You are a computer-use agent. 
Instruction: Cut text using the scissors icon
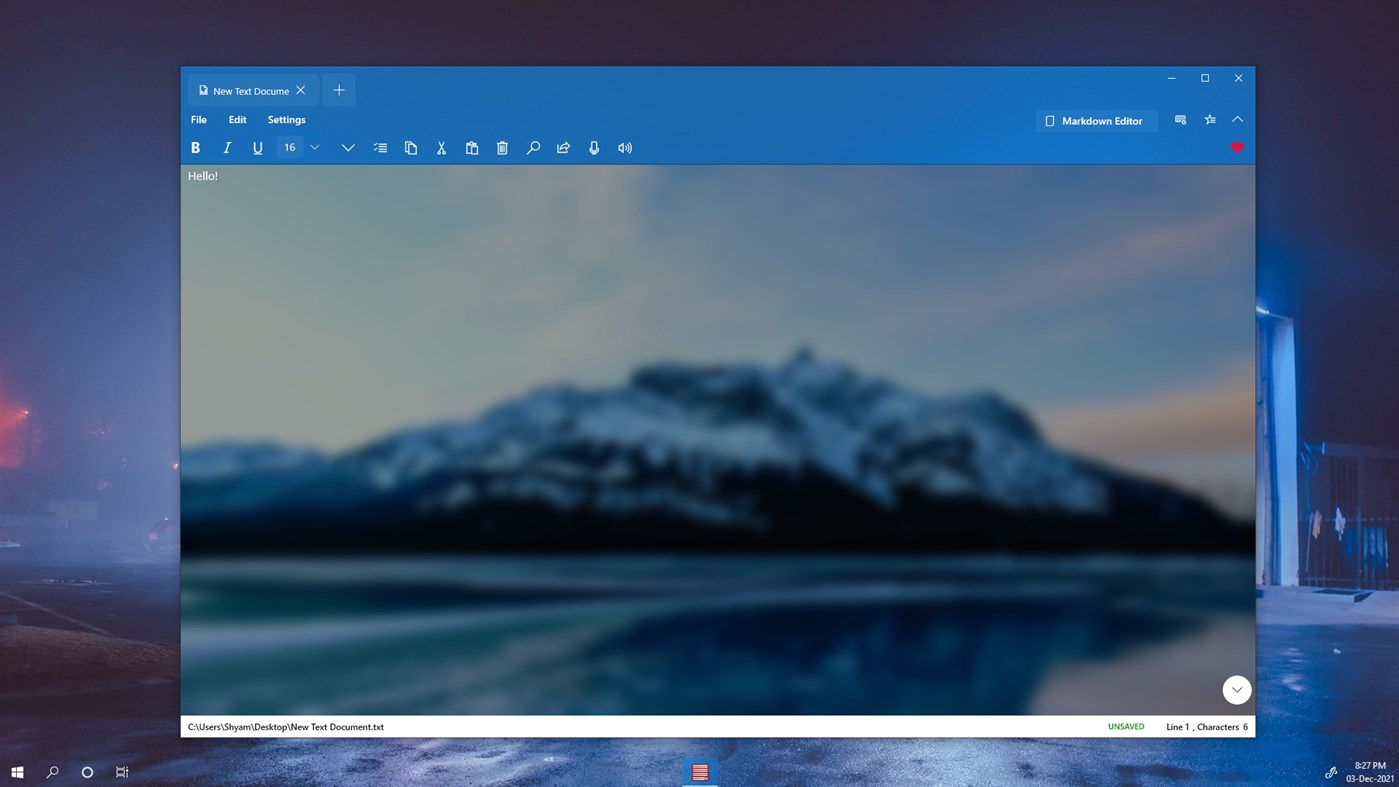441,147
